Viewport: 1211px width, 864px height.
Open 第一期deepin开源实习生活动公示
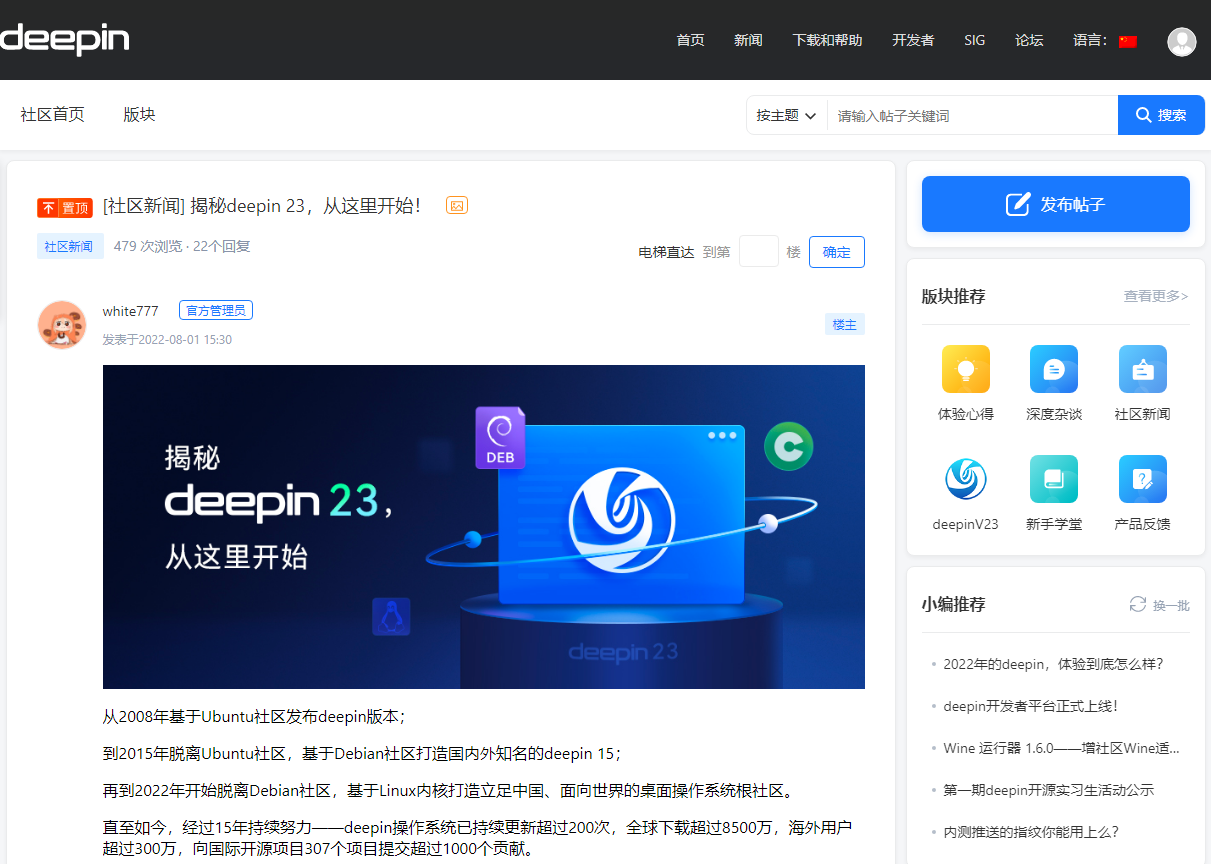coord(1048,790)
